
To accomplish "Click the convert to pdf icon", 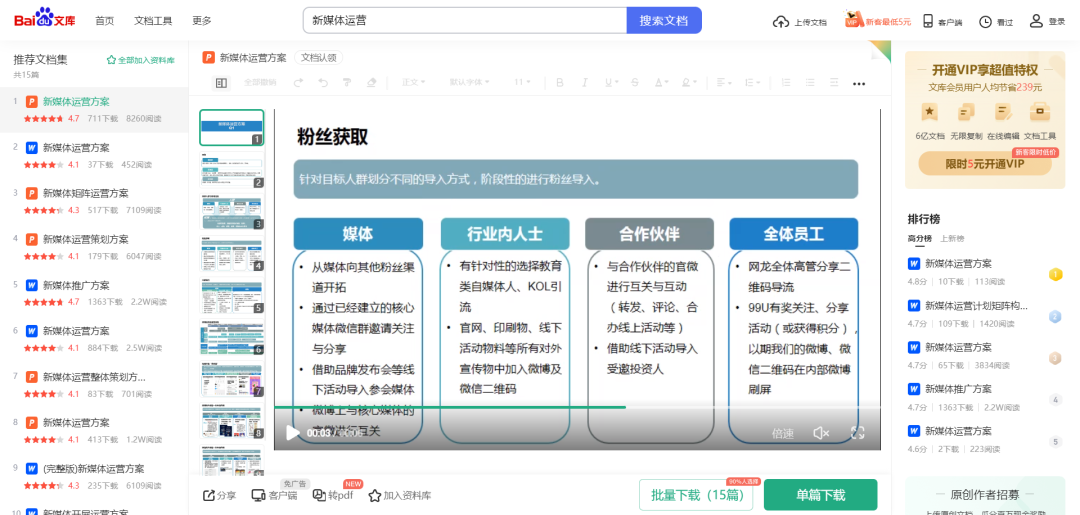I will point(319,495).
